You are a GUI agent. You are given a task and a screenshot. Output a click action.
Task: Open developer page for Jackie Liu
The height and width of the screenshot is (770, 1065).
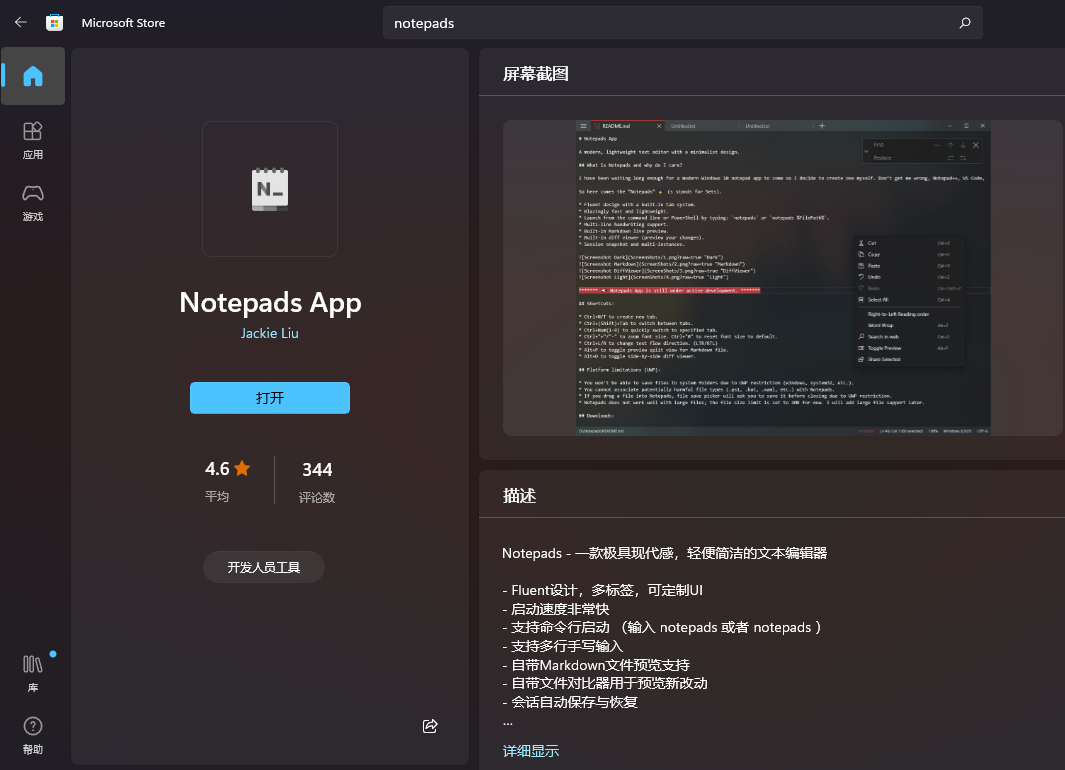point(269,333)
